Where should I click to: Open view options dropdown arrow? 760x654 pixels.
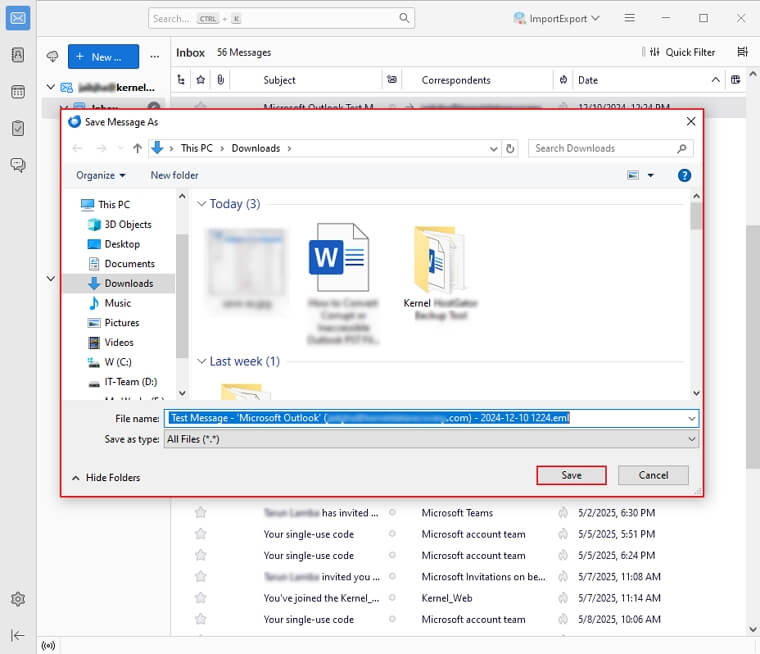[651, 175]
